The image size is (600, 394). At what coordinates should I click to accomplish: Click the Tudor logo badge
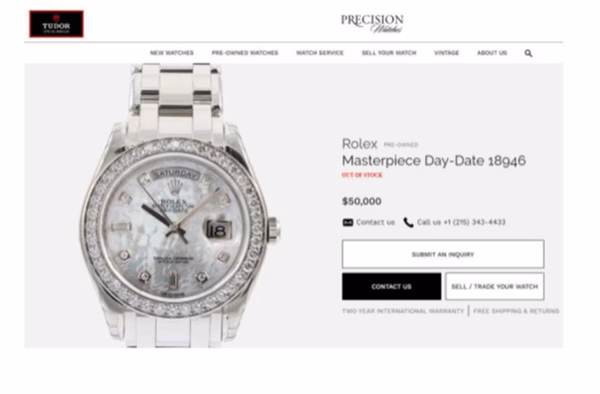pyautogui.click(x=56, y=24)
